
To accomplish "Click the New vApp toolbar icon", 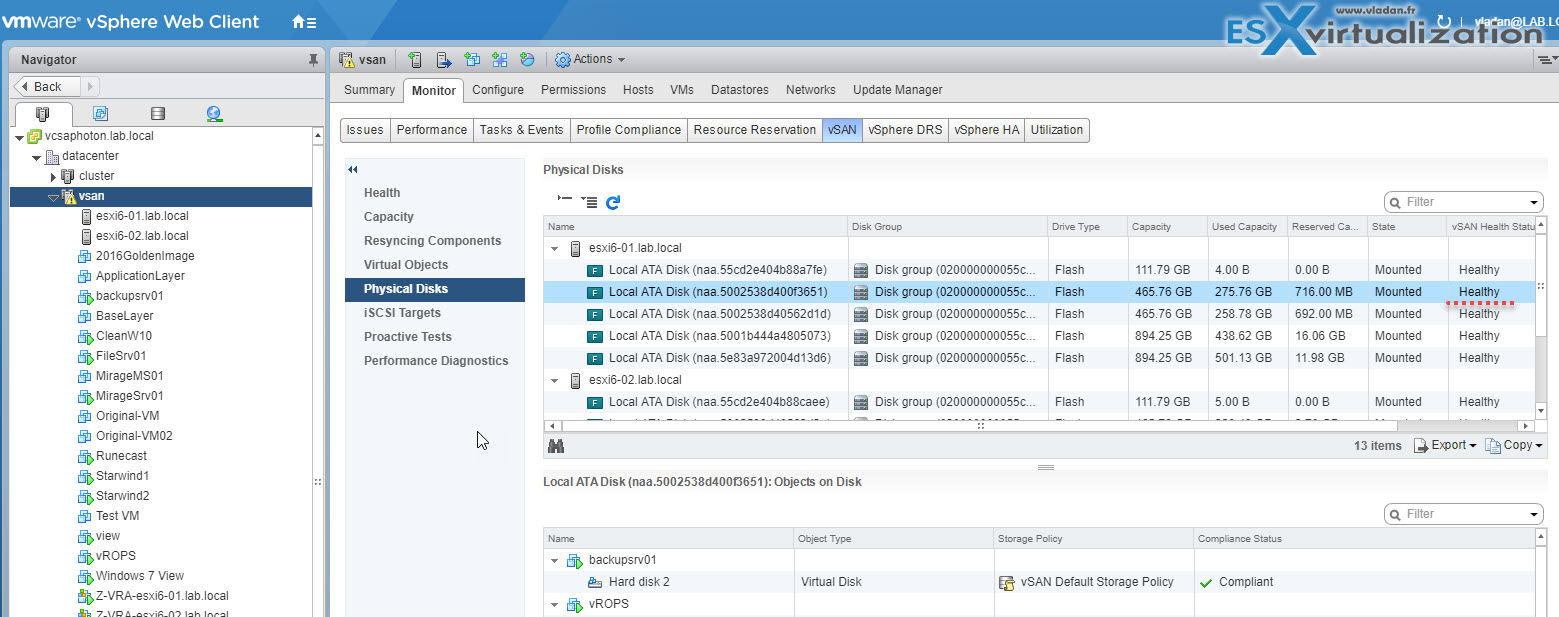I will pos(500,60).
